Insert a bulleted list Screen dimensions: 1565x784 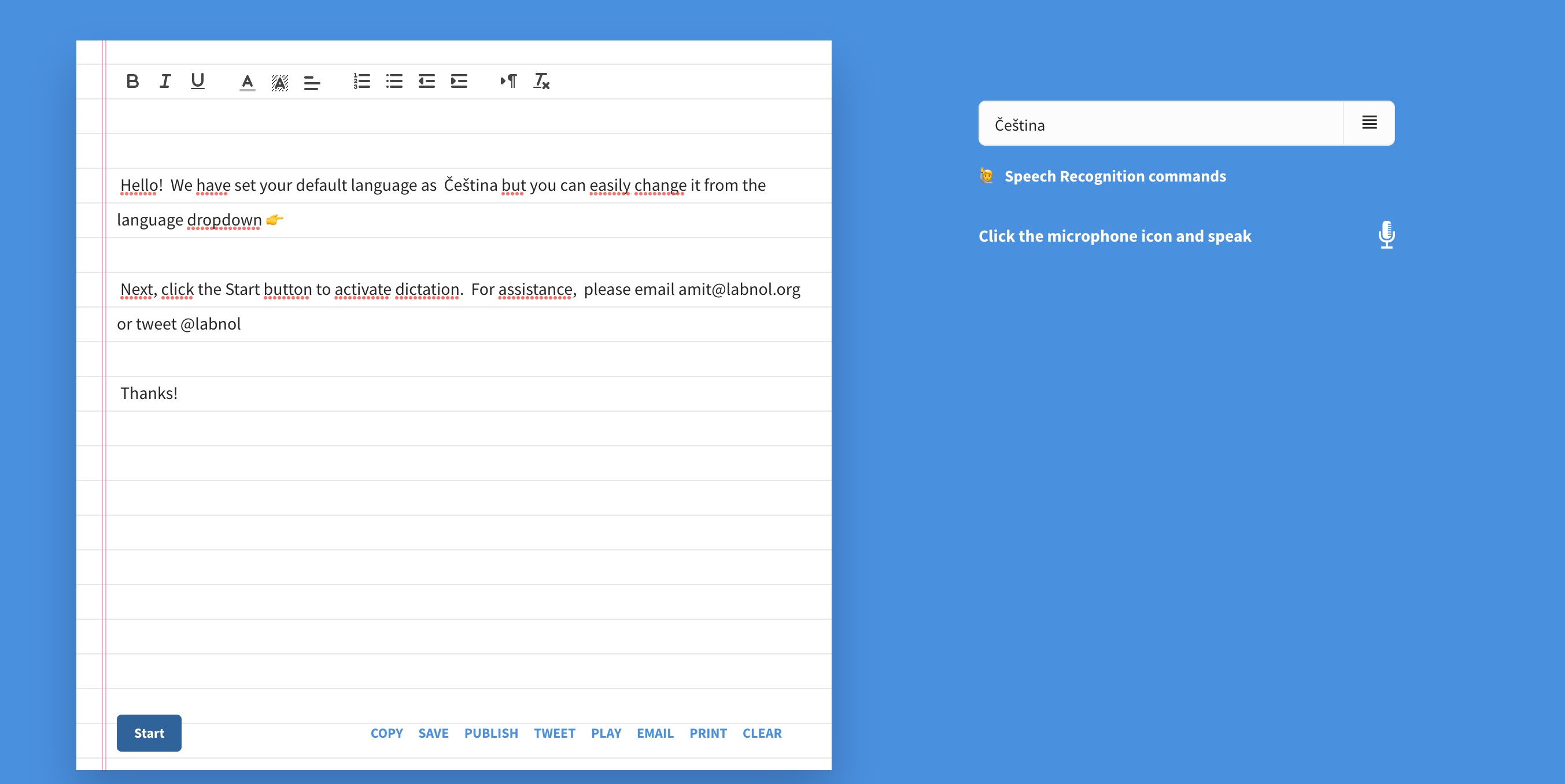(394, 81)
